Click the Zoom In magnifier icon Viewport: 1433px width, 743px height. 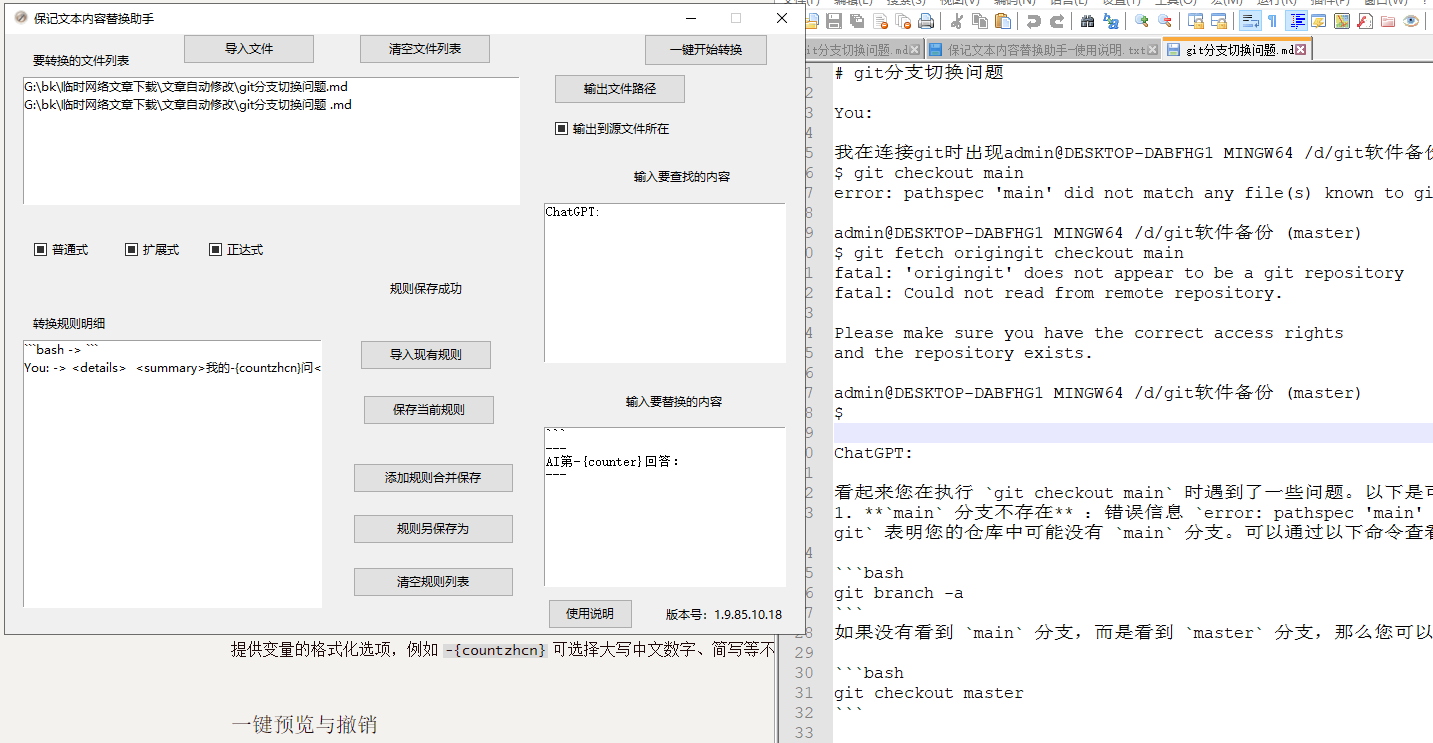pos(1141,21)
